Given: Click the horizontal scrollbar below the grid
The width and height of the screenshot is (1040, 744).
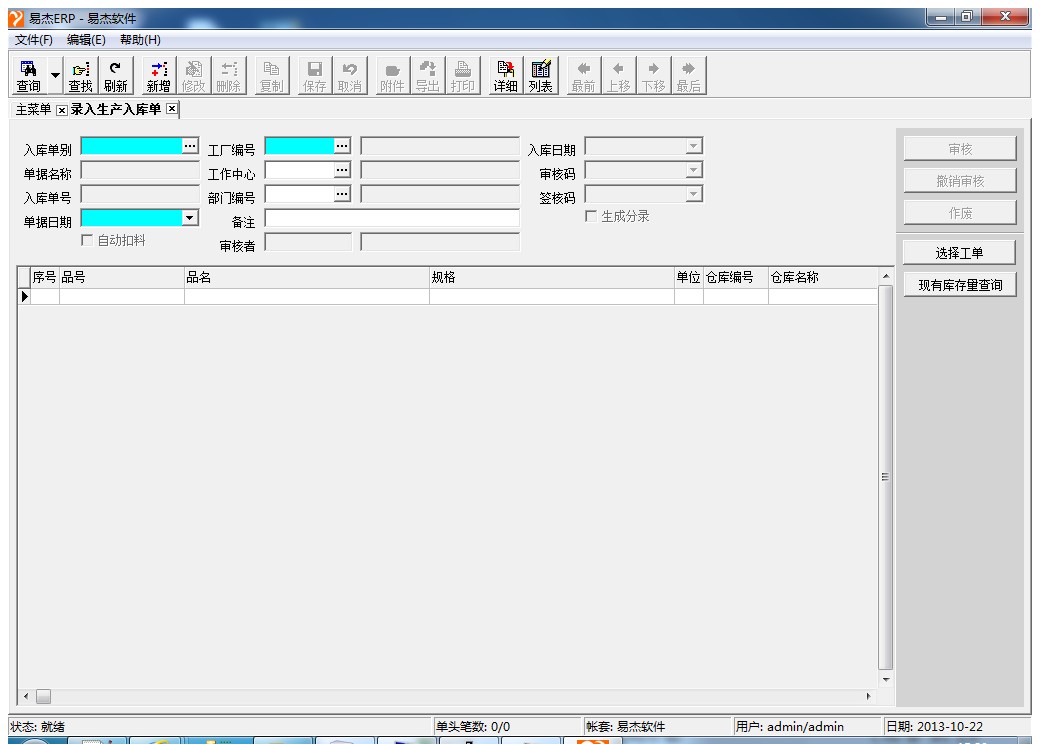Looking at the screenshot, I should 450,696.
